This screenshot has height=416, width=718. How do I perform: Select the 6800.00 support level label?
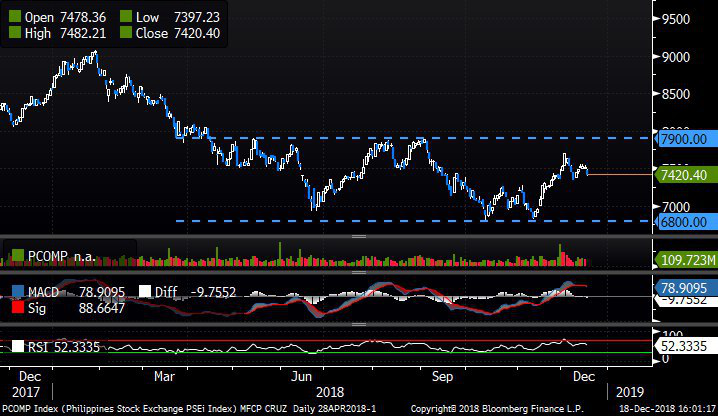(x=684, y=221)
